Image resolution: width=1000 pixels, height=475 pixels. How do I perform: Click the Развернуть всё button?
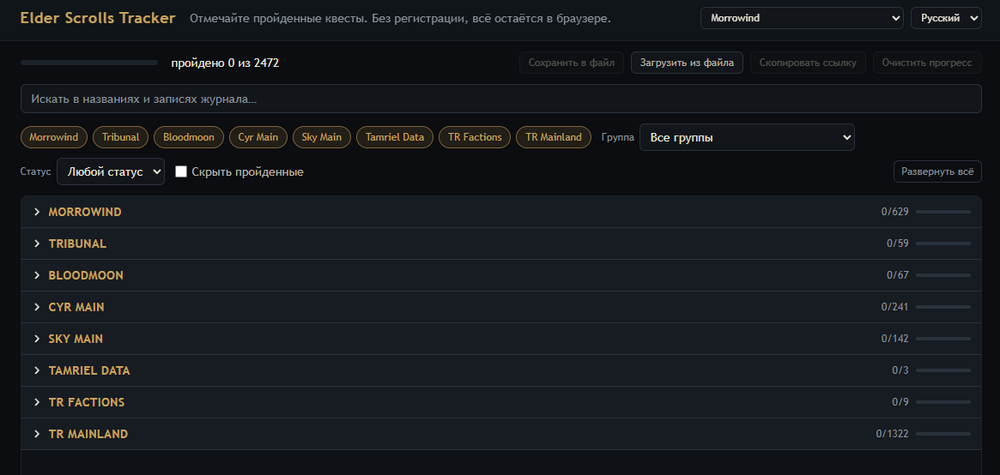[937, 172]
